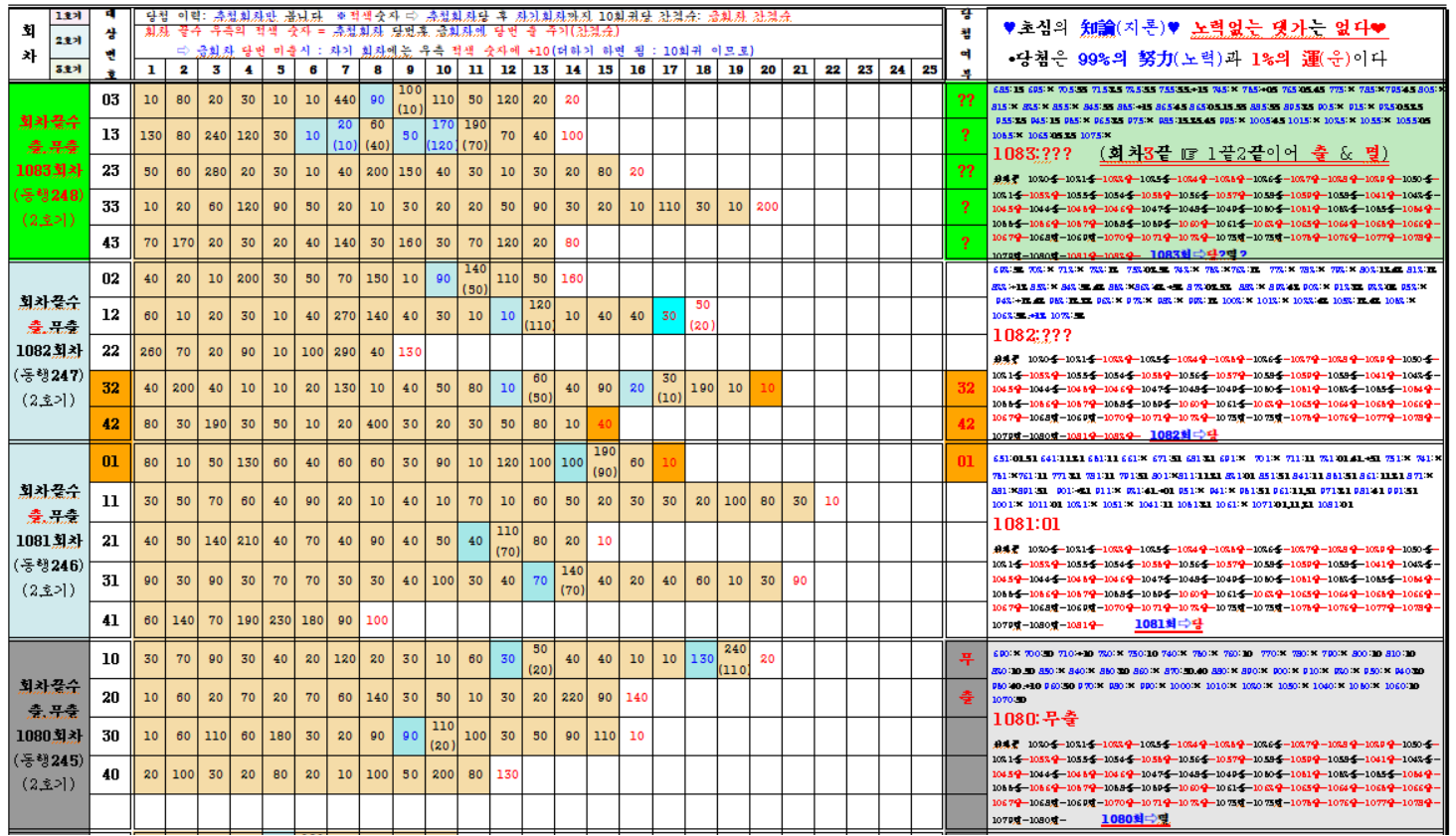Open the underlined "1082회⇨당" link
The image size is (1456, 836).
coord(1183,435)
